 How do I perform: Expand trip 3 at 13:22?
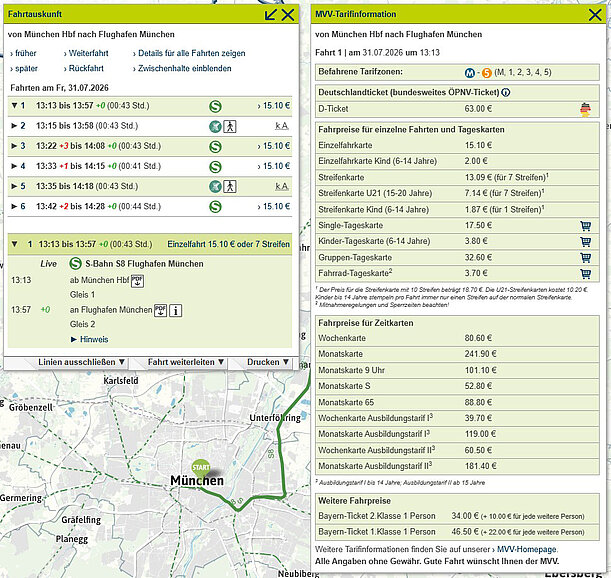point(14,146)
